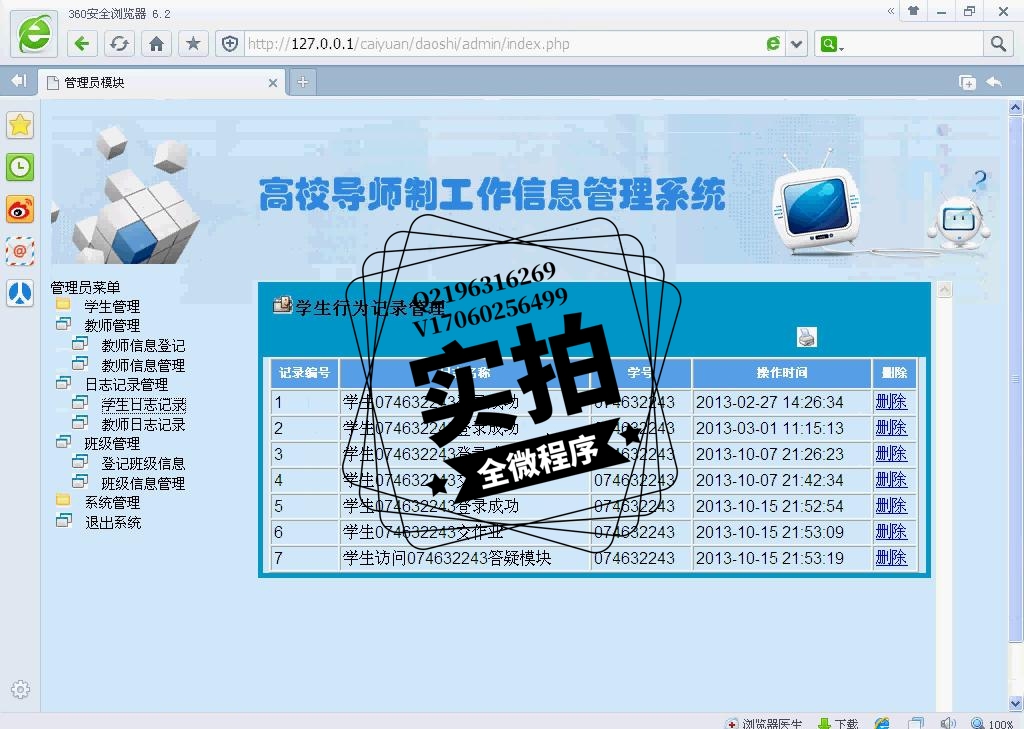Open 教师信息管理 menu item

click(x=143, y=365)
